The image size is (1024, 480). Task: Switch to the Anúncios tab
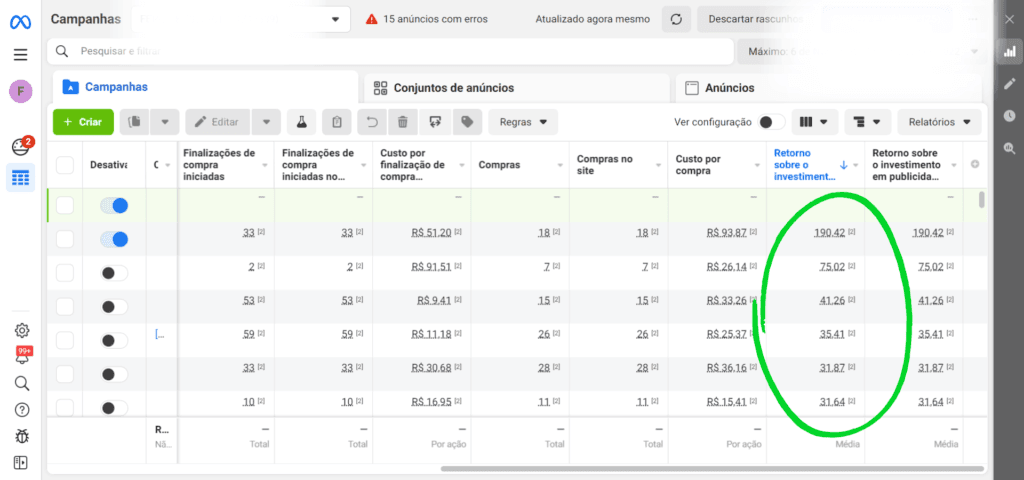[x=729, y=88]
